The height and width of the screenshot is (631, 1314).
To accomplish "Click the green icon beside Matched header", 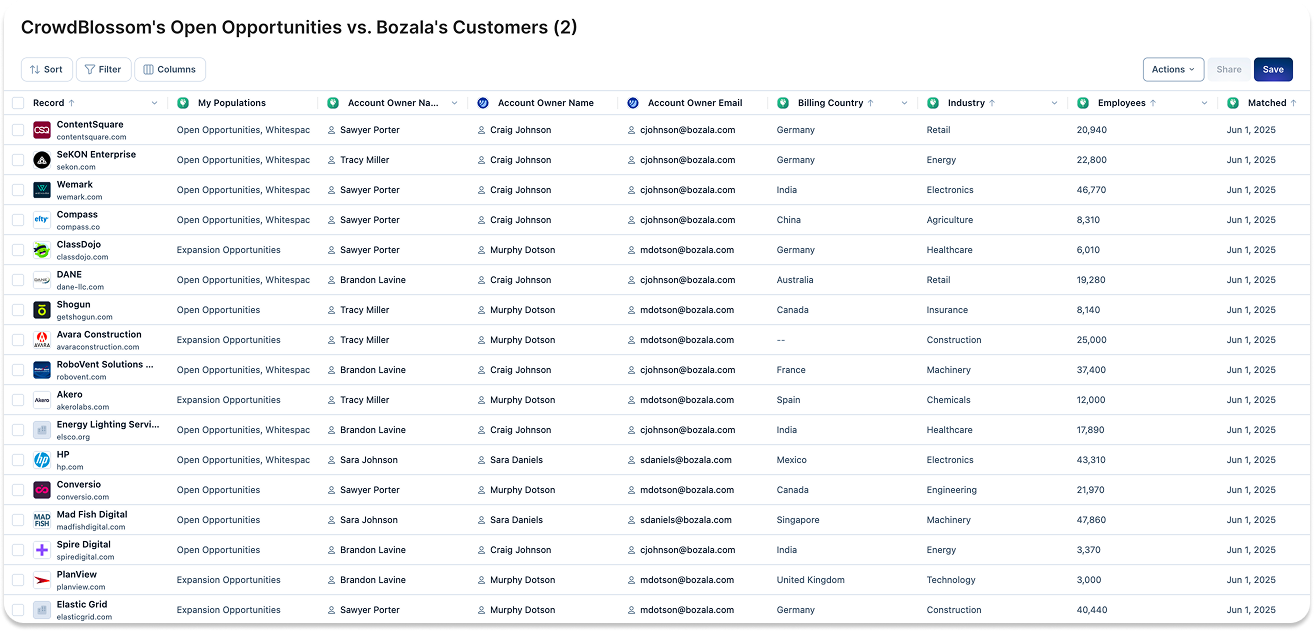I will point(1233,103).
